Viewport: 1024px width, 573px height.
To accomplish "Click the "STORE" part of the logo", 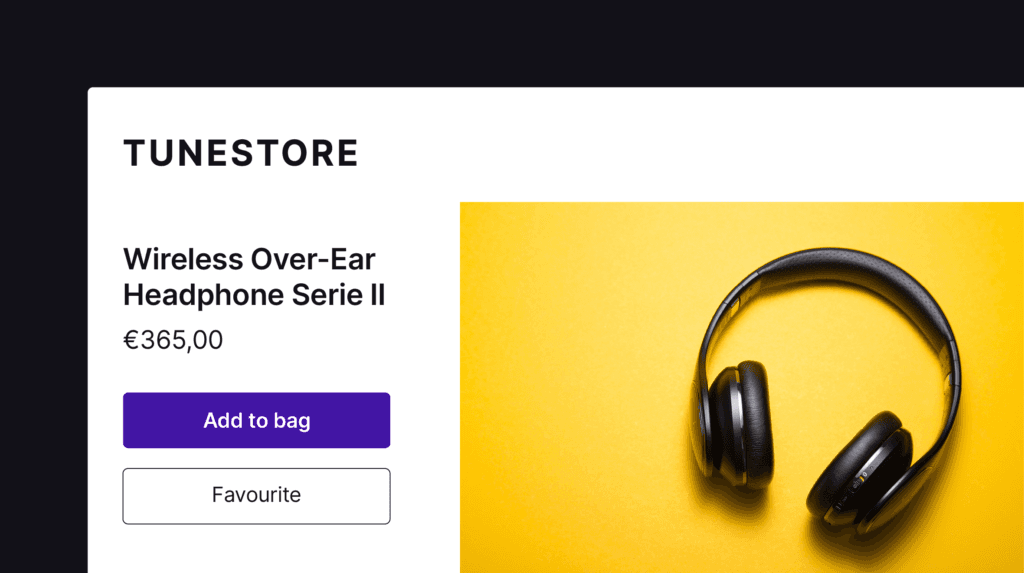I will (x=293, y=154).
